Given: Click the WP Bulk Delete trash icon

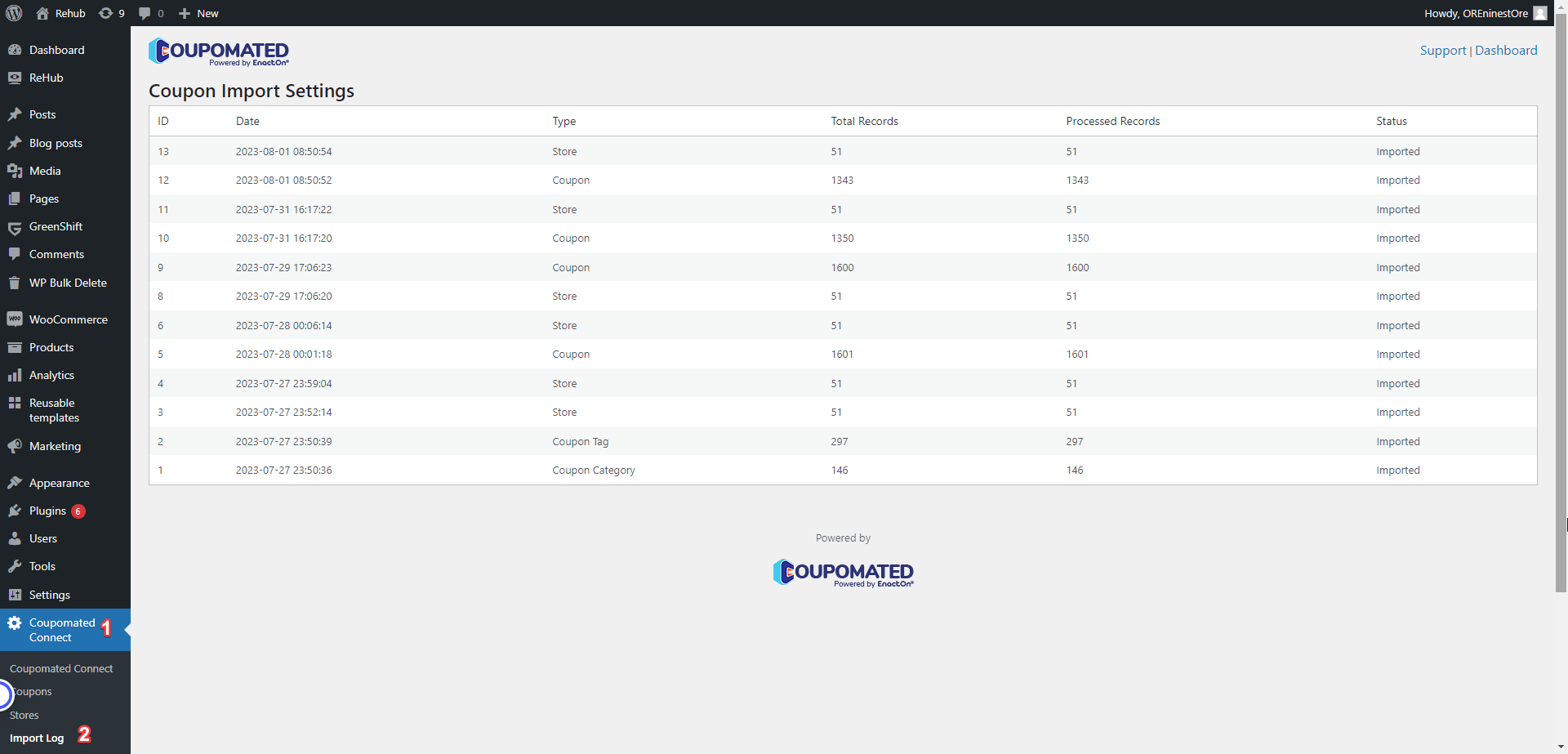Looking at the screenshot, I should click(15, 283).
